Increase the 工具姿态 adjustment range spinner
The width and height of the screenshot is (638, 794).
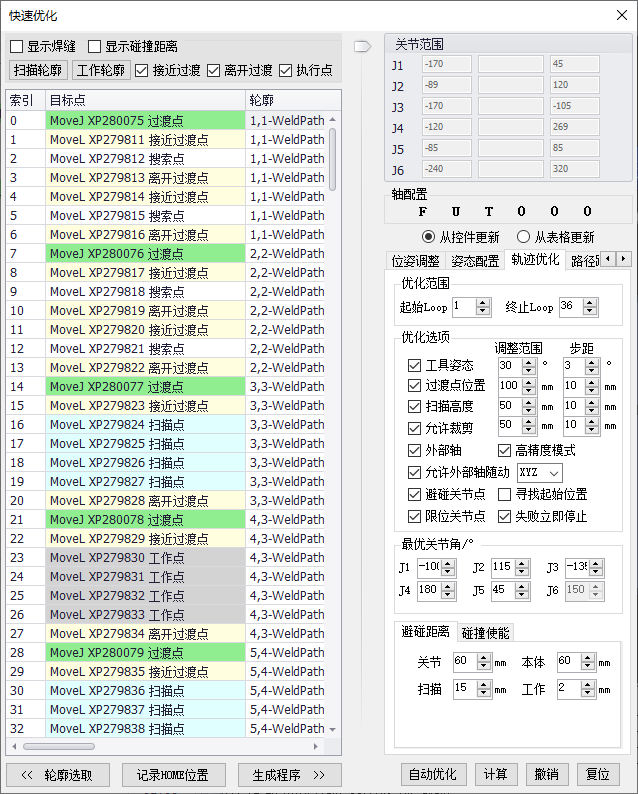[x=533, y=362]
